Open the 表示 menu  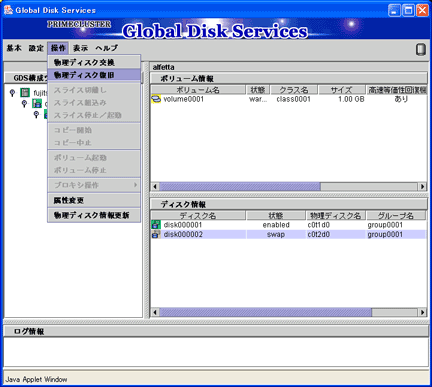point(81,48)
